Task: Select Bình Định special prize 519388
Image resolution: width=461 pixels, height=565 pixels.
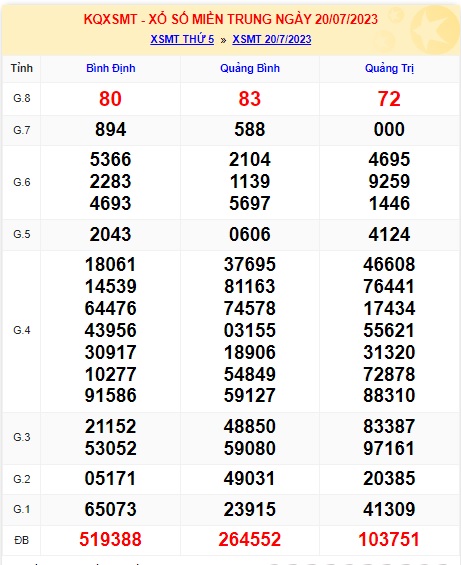Action: coord(110,539)
